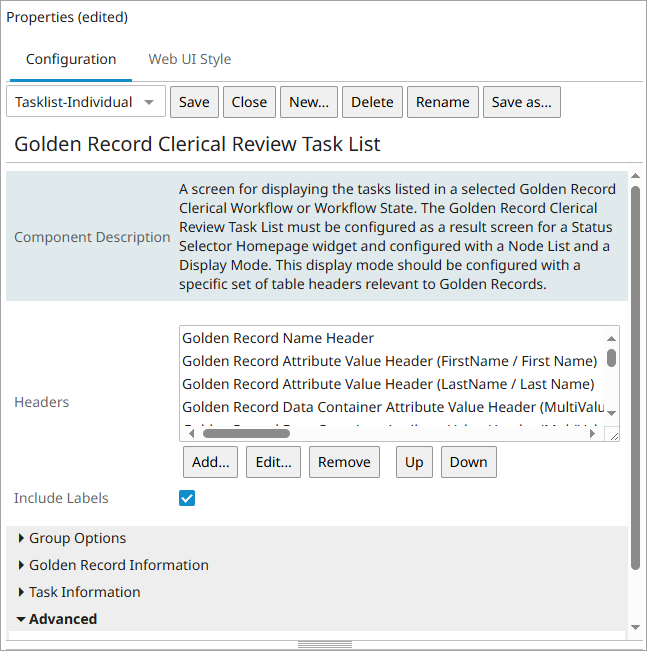This screenshot has width=647, height=651.
Task: Click the Edit... header button
Action: (x=273, y=462)
